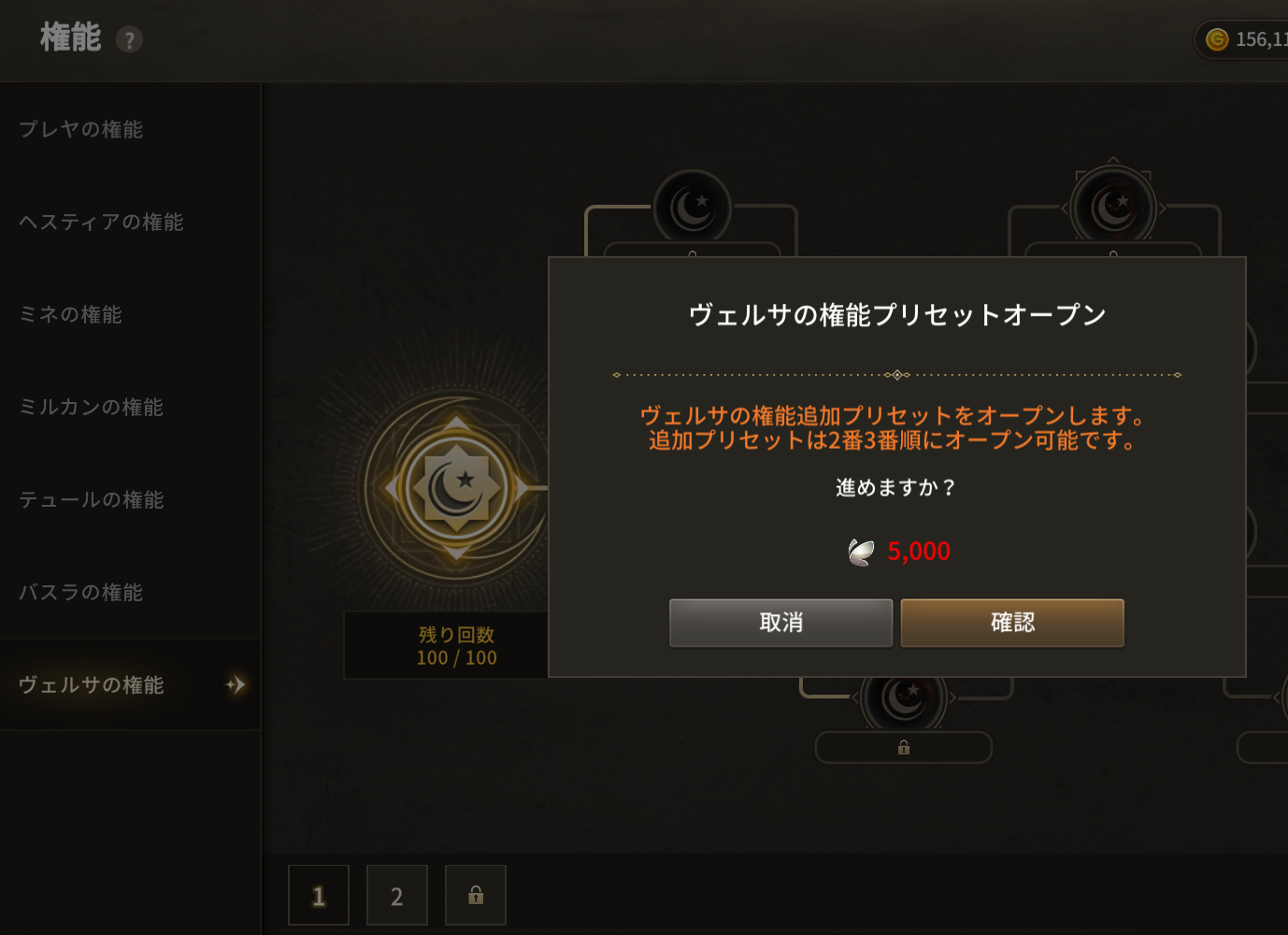Click the gold coin currency icon
Viewport: 1288px width, 935px height.
pos(1217,39)
